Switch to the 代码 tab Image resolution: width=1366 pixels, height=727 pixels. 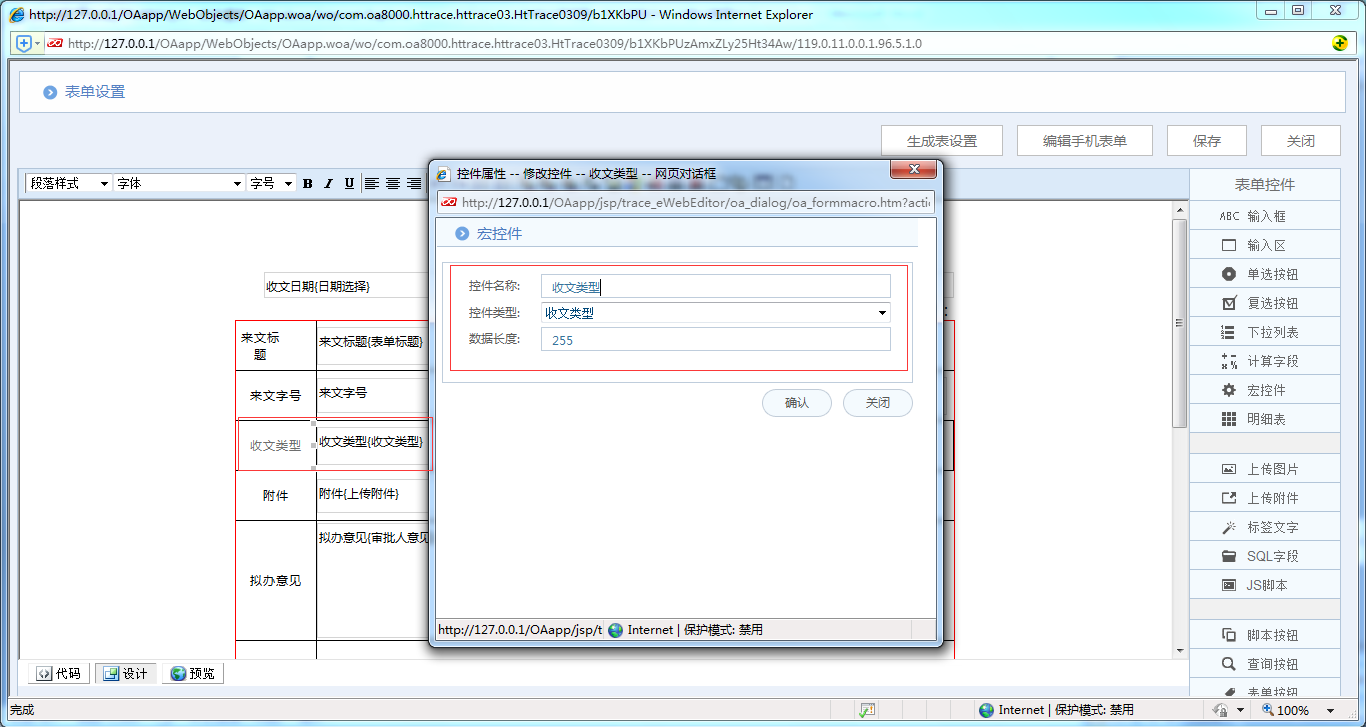[59, 672]
